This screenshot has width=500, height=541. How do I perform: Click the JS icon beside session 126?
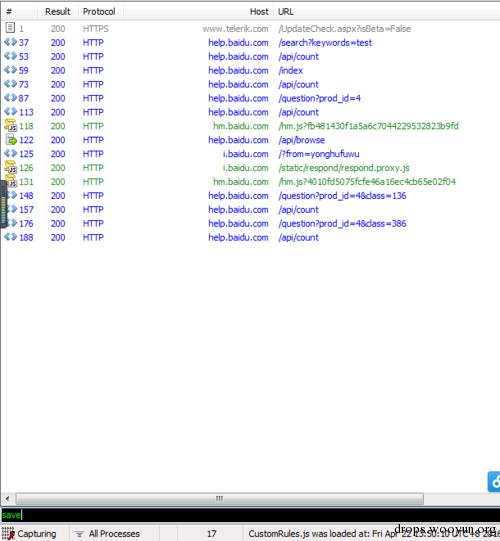coord(10,167)
